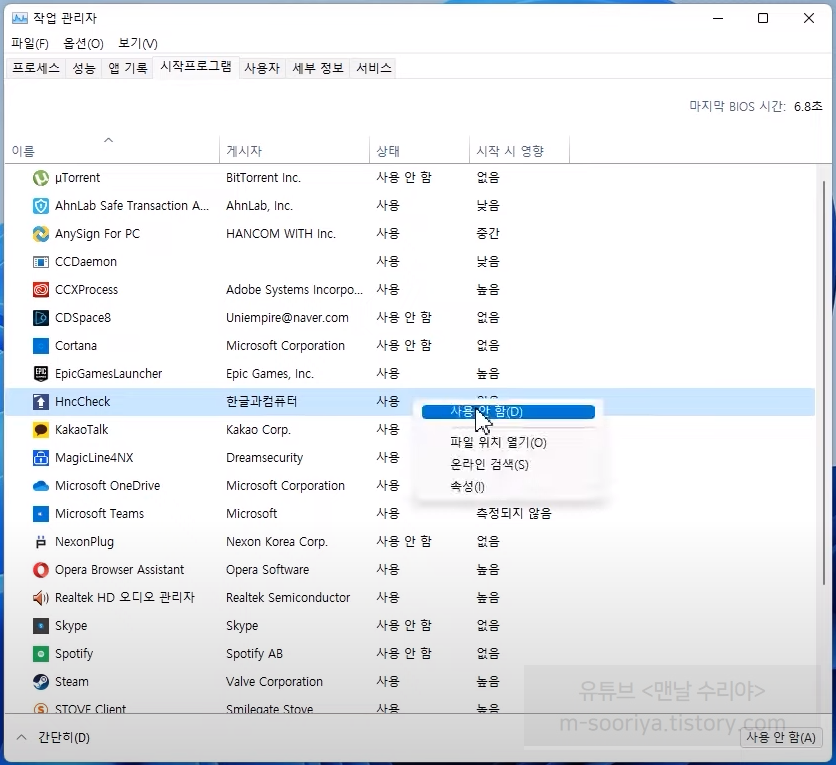
Task: Click the AhnLab Safe Transaction shield icon
Action: (41, 206)
